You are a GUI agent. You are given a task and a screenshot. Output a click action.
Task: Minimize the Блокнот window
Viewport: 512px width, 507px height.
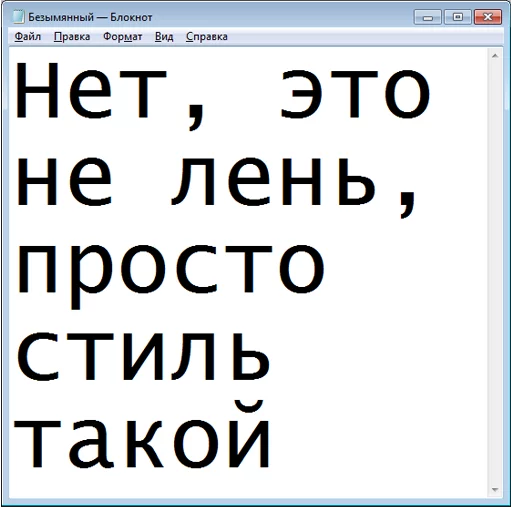[x=428, y=17]
